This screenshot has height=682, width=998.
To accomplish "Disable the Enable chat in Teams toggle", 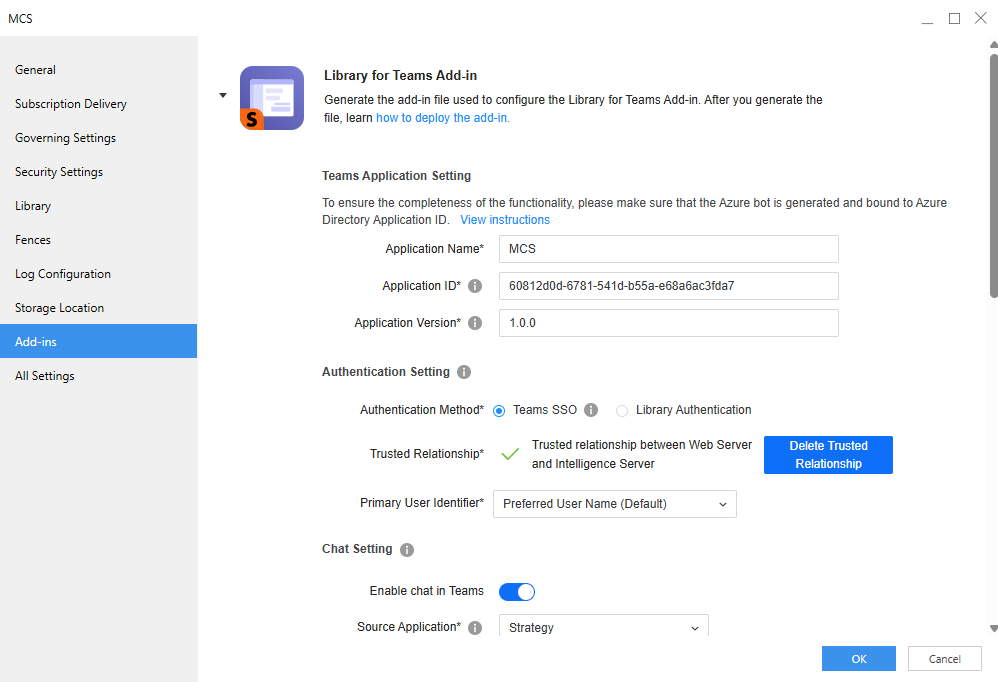I will (x=517, y=591).
